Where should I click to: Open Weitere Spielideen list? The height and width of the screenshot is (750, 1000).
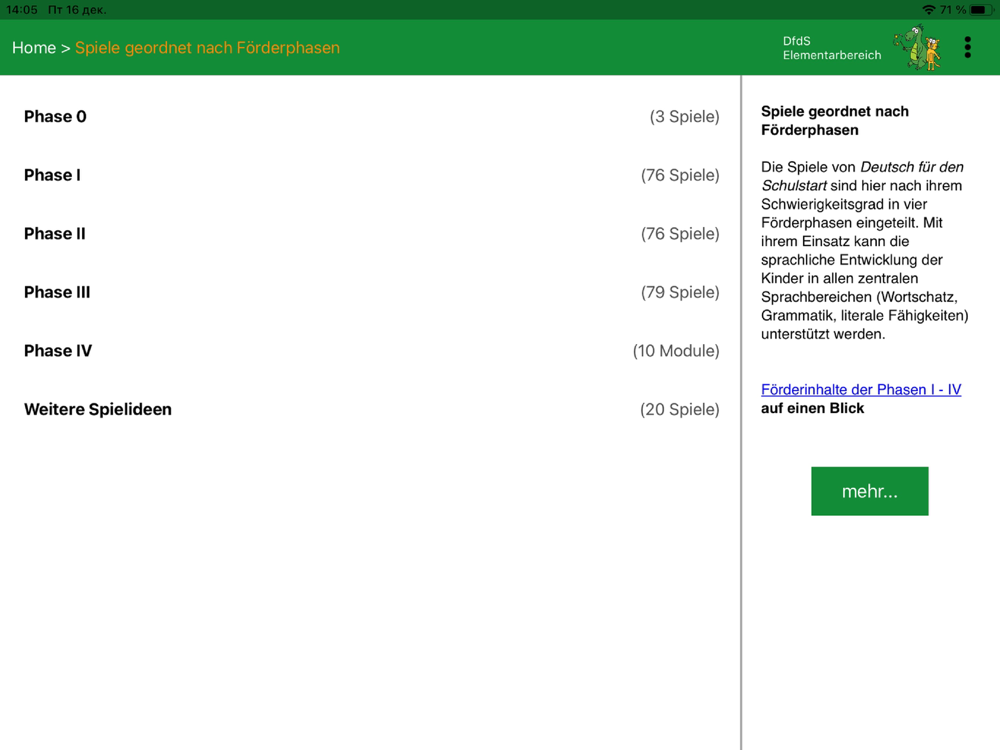[x=371, y=410]
